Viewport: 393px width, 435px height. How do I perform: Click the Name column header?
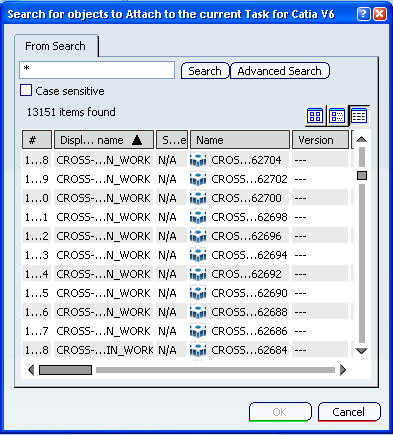(240, 140)
